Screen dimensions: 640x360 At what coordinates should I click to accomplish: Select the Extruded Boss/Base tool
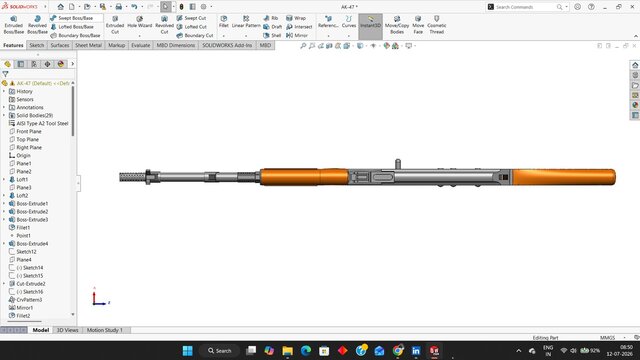[x=13, y=25]
